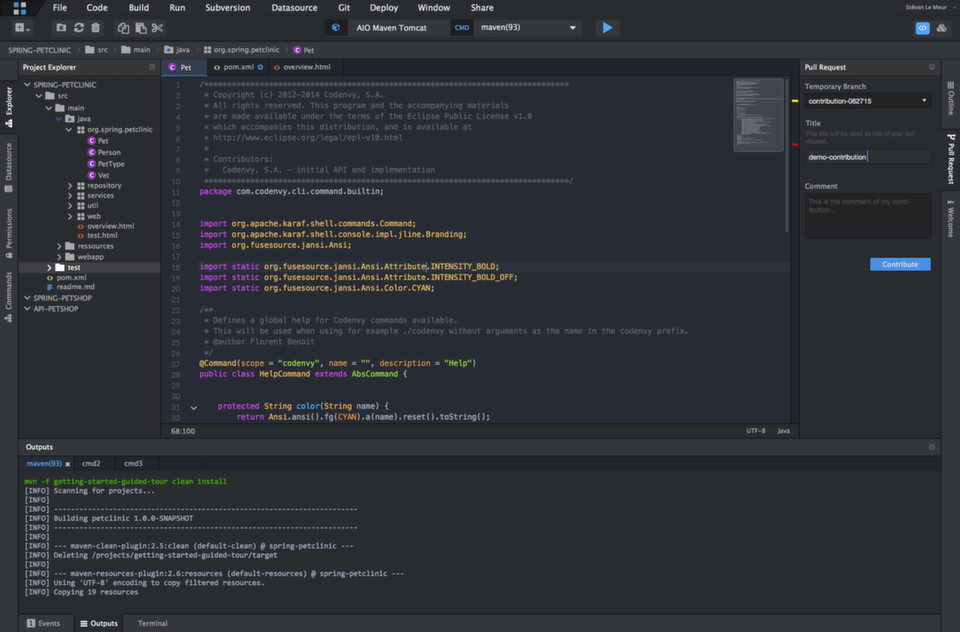Expand the test folder
The height and width of the screenshot is (632, 960).
click(x=49, y=268)
